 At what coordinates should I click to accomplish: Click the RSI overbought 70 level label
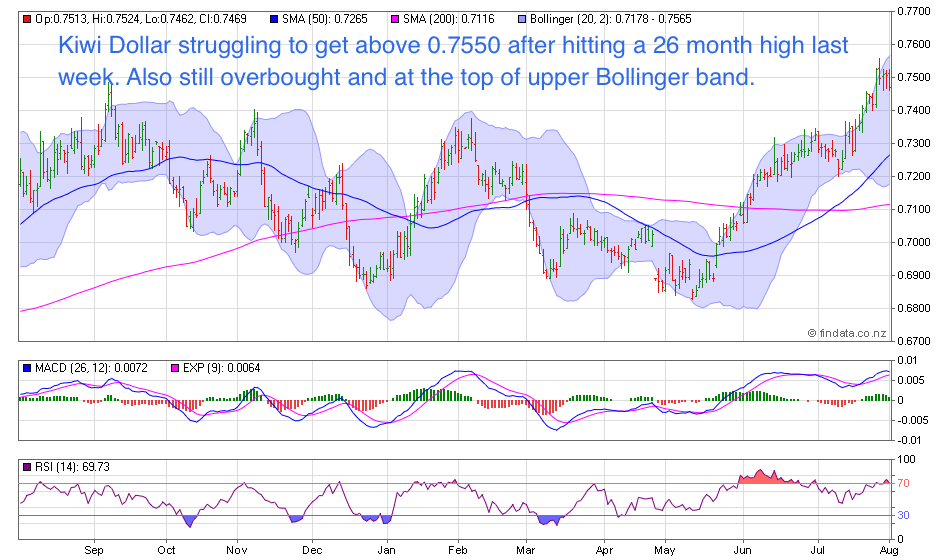click(903, 483)
